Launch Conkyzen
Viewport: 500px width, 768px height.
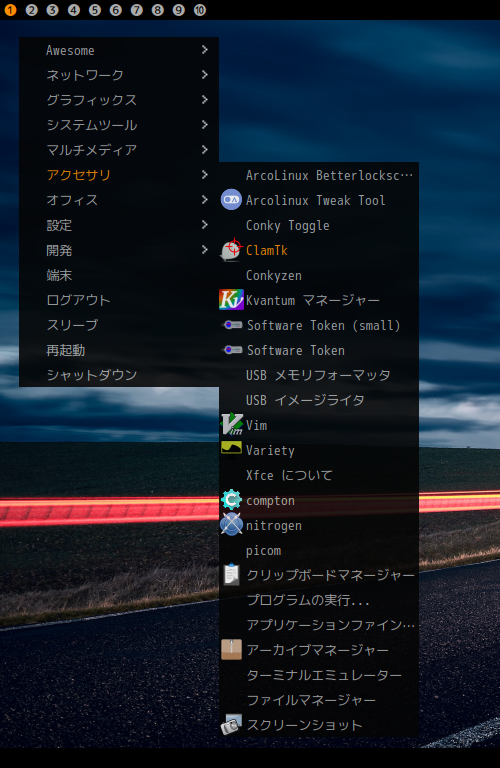coord(319,275)
